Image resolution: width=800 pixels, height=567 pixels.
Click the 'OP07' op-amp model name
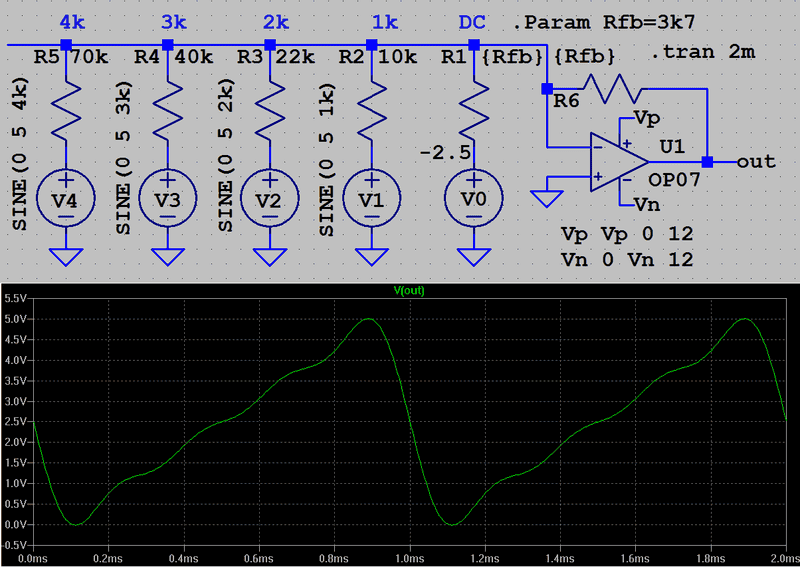pyautogui.click(x=674, y=180)
